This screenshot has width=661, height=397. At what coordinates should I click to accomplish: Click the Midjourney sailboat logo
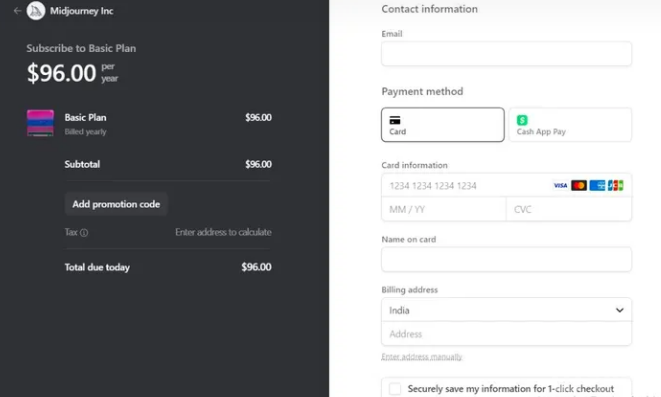tap(36, 11)
